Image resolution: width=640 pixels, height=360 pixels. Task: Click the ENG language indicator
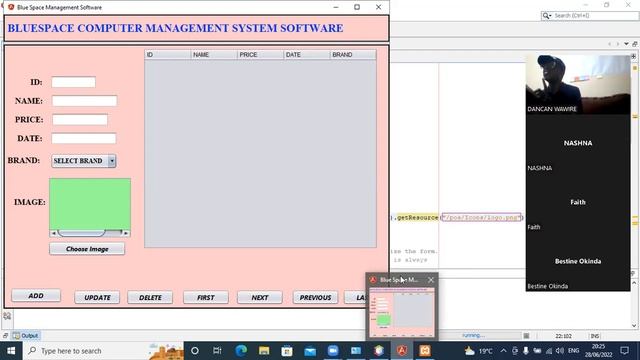(573, 351)
